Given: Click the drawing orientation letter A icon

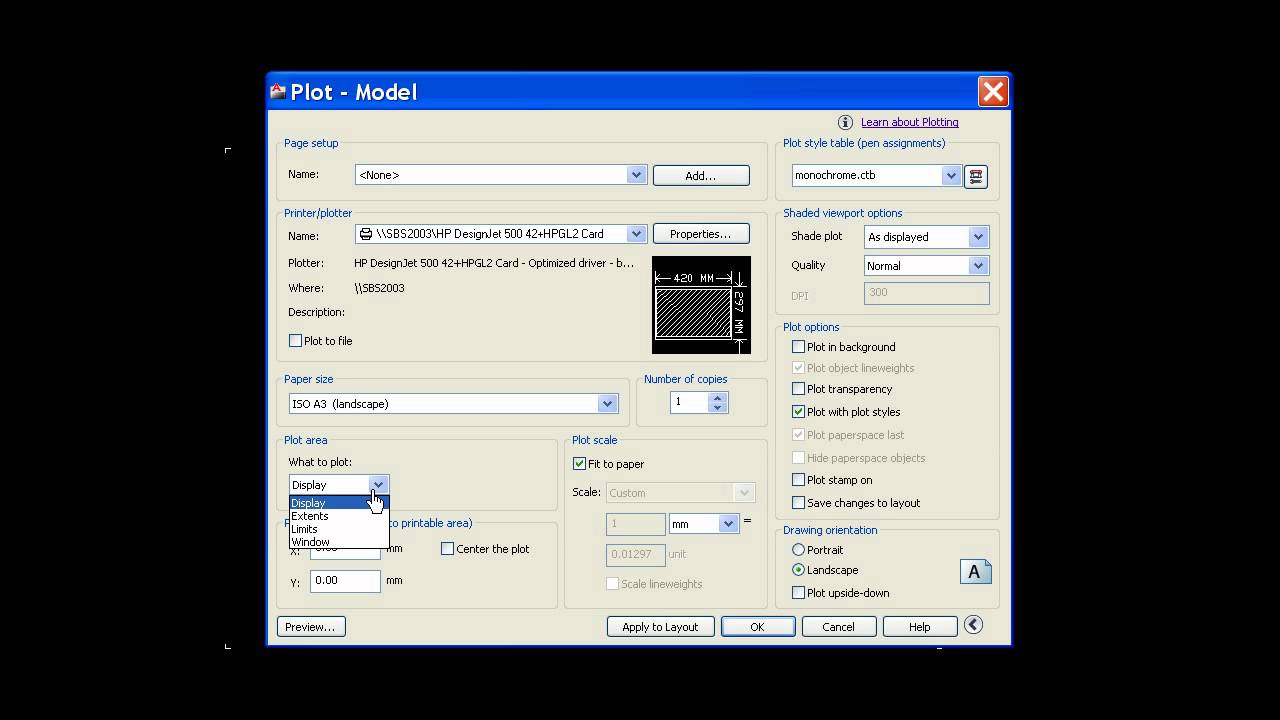Looking at the screenshot, I should (x=975, y=571).
